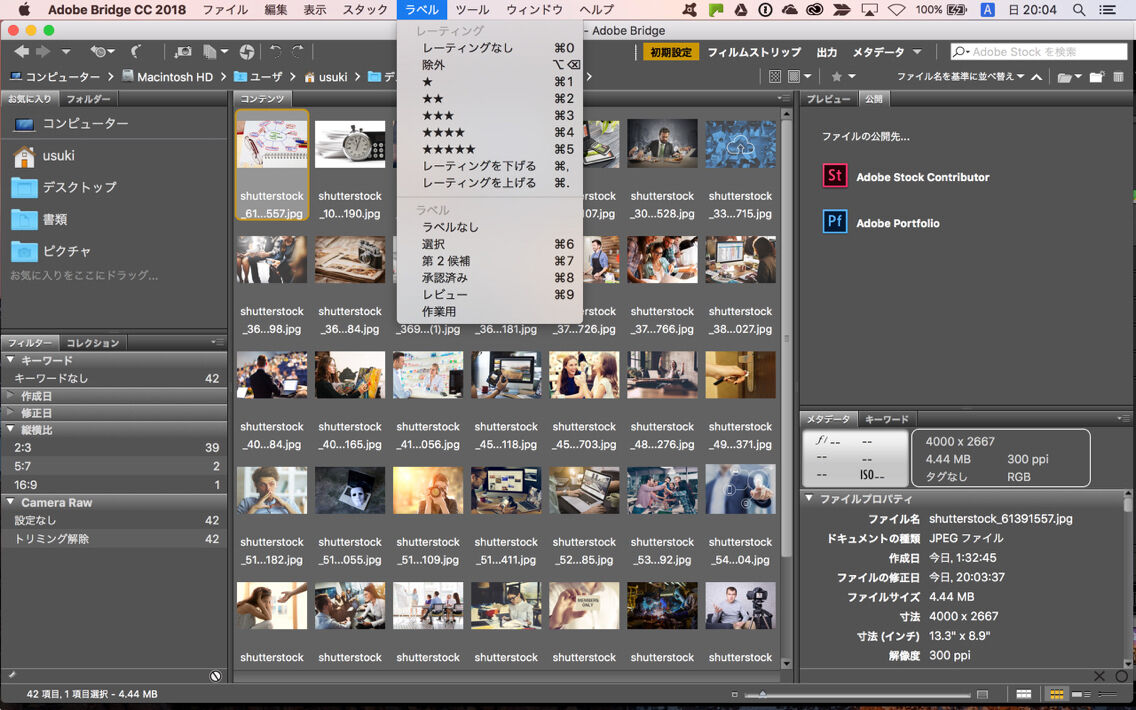
Task: Click clear filter icon at filter panel bottom
Action: click(x=215, y=676)
